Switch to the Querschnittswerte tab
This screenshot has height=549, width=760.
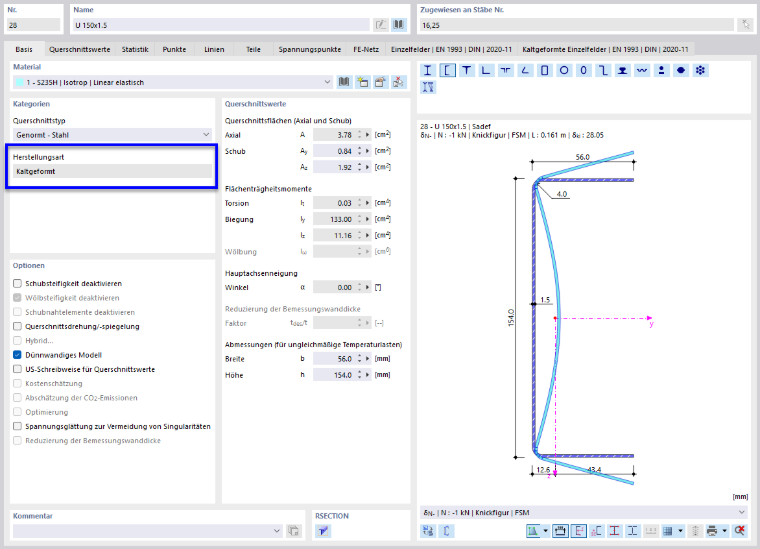[79, 49]
